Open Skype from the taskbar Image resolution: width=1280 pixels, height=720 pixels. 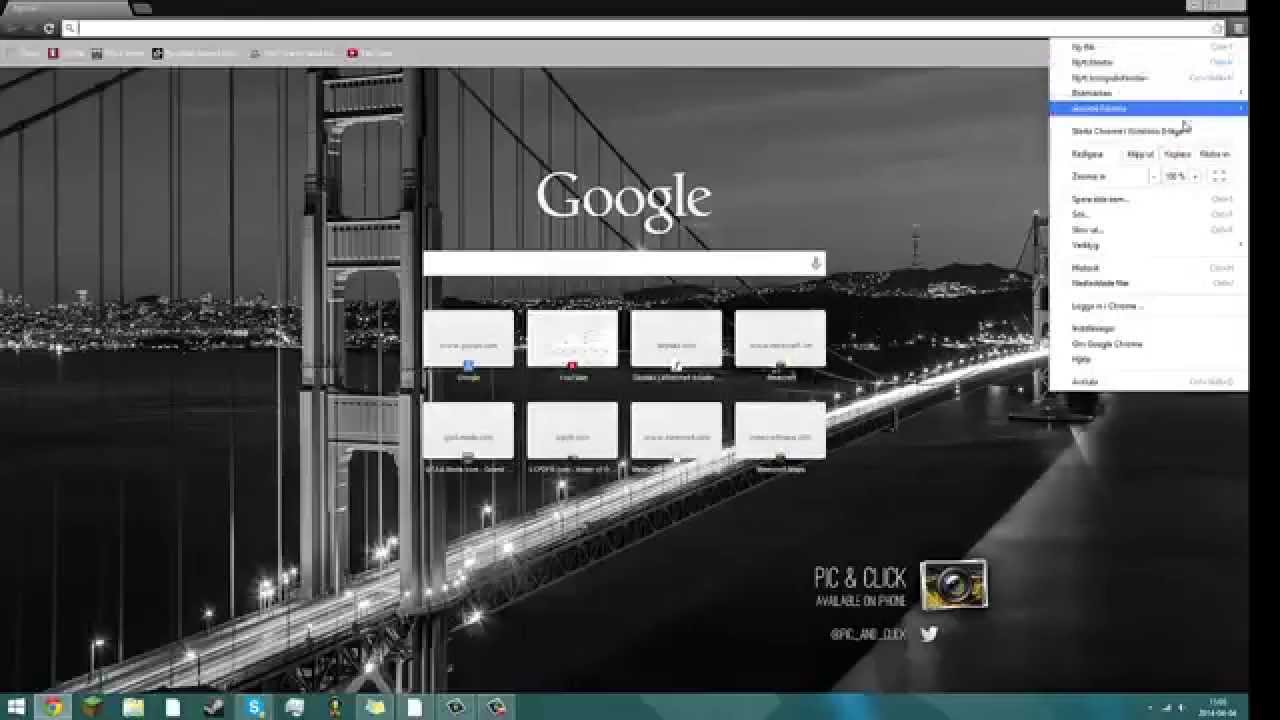[x=254, y=707]
